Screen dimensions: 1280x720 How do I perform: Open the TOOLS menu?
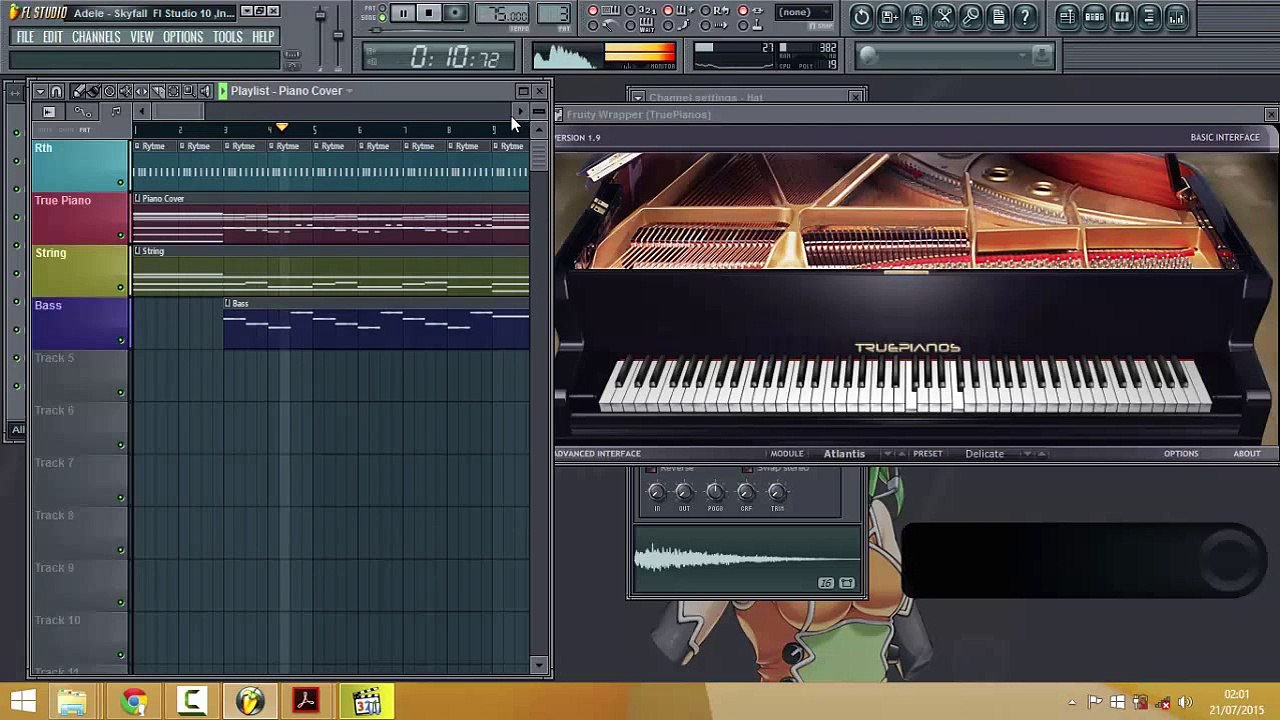[228, 37]
